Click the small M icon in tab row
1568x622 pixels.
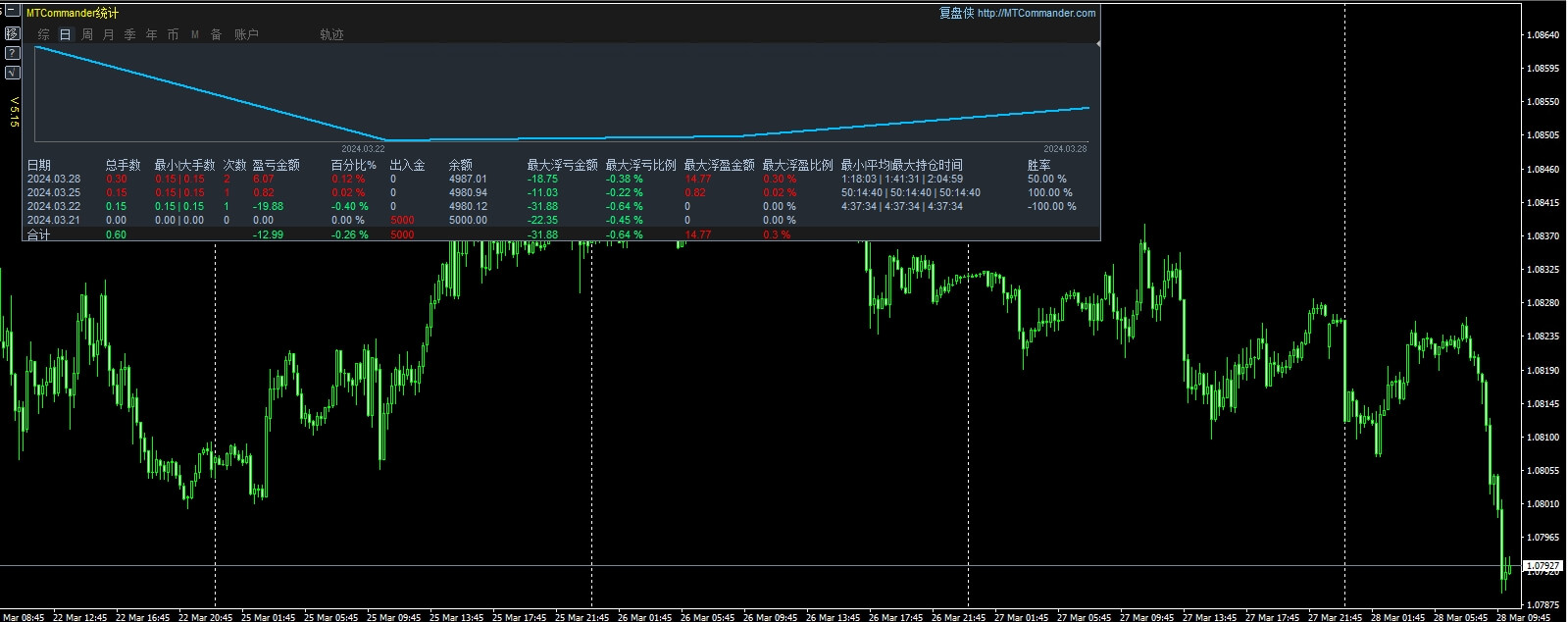(195, 34)
